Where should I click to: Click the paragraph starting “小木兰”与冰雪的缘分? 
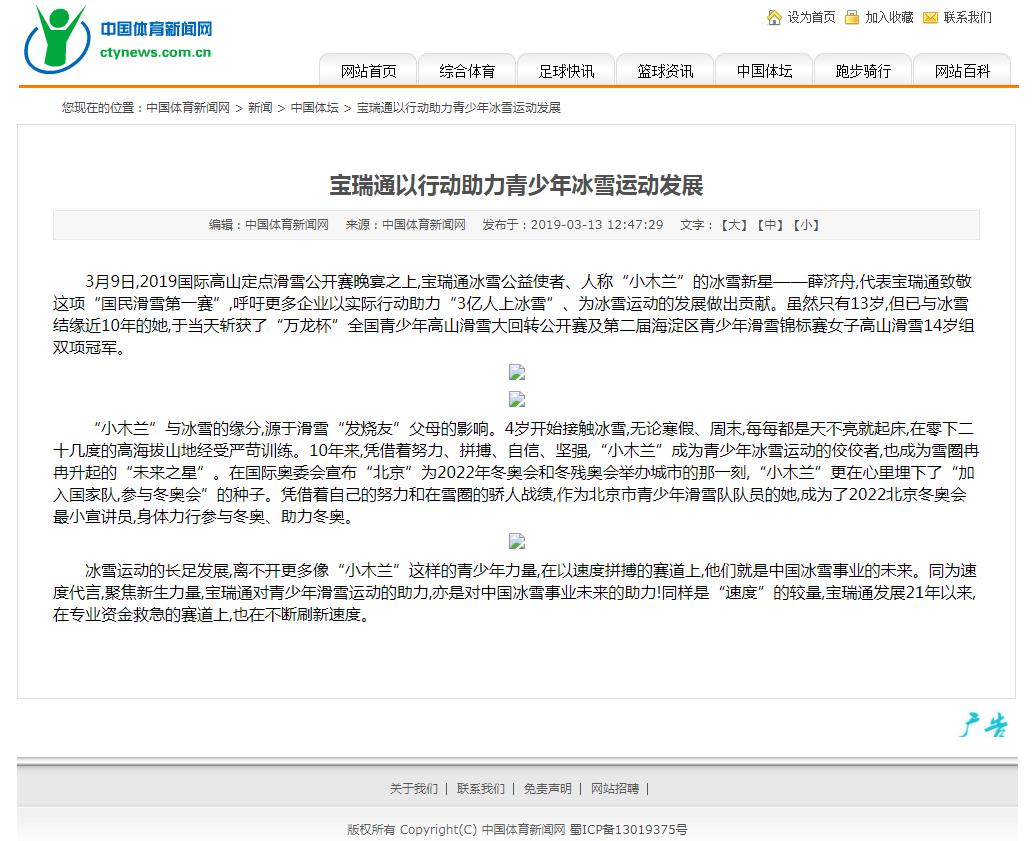pos(516,473)
